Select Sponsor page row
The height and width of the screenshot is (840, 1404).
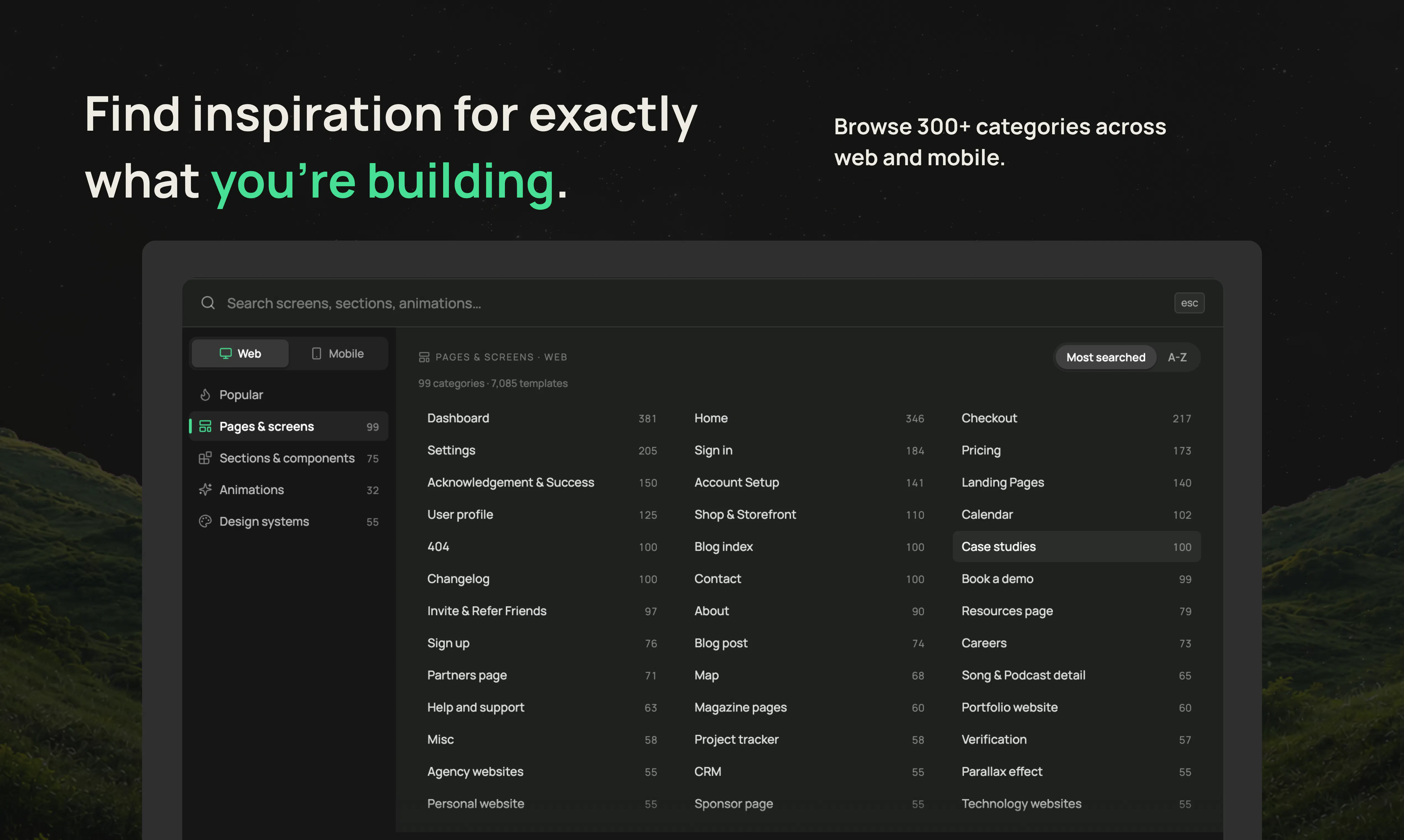809,804
